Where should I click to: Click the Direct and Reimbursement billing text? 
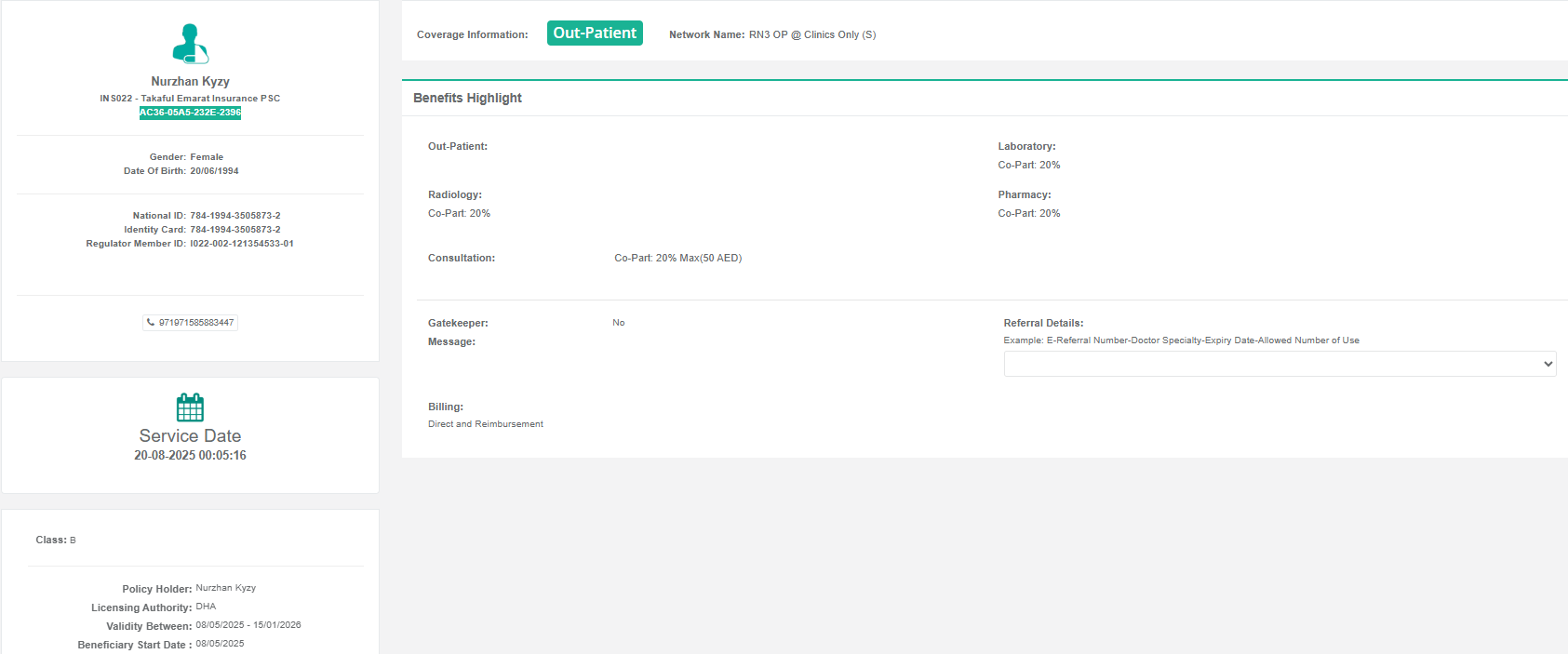486,424
